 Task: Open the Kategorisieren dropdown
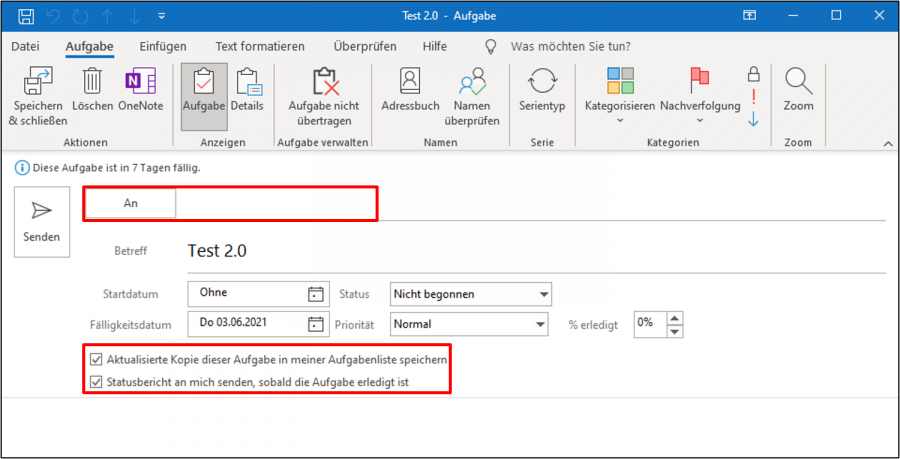(x=620, y=96)
